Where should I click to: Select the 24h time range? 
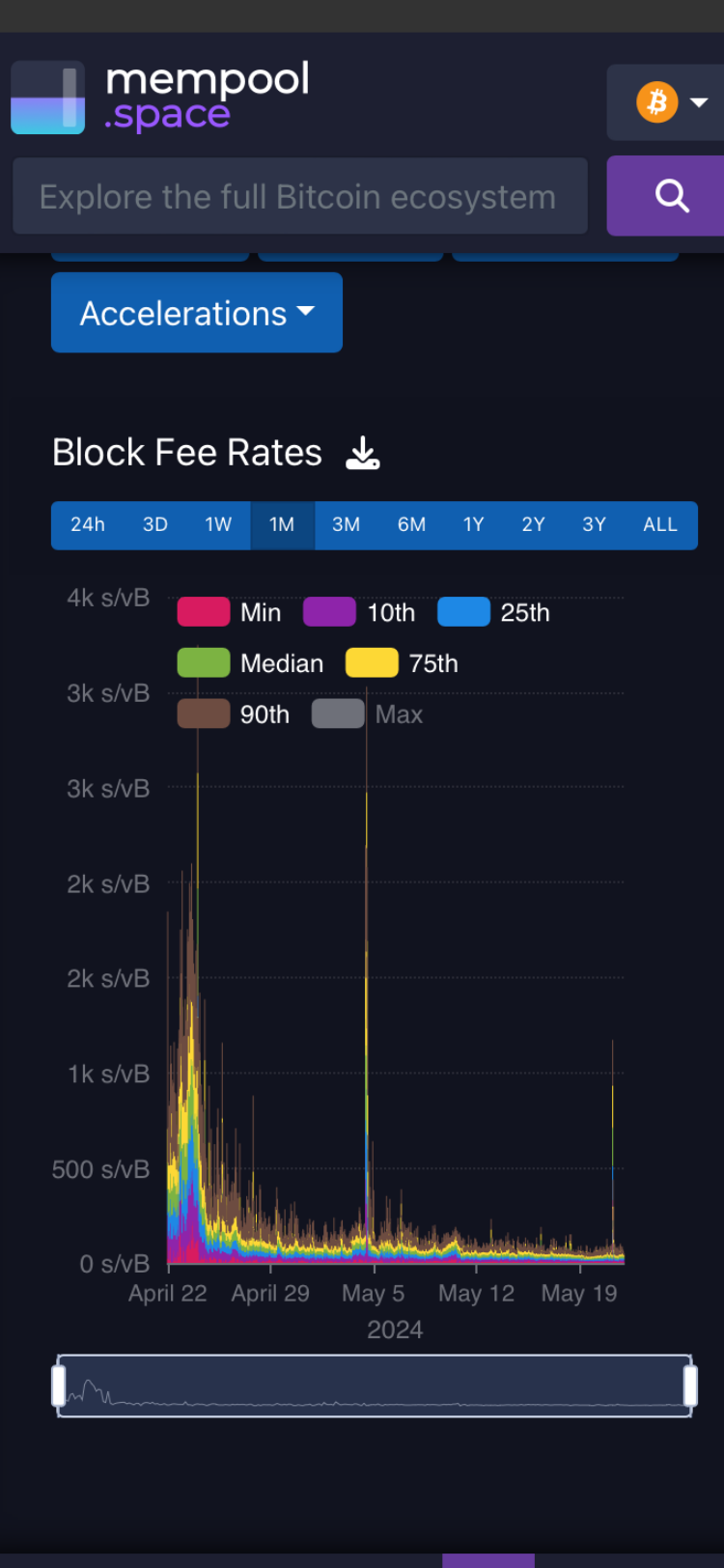88,524
